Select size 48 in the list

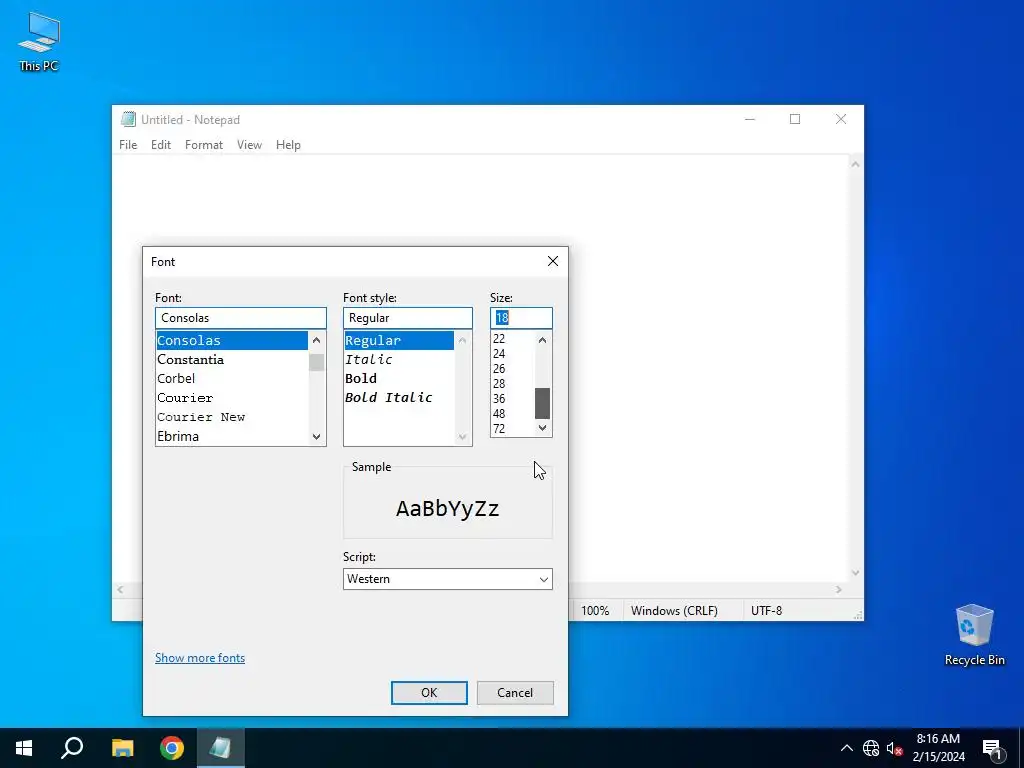513,413
